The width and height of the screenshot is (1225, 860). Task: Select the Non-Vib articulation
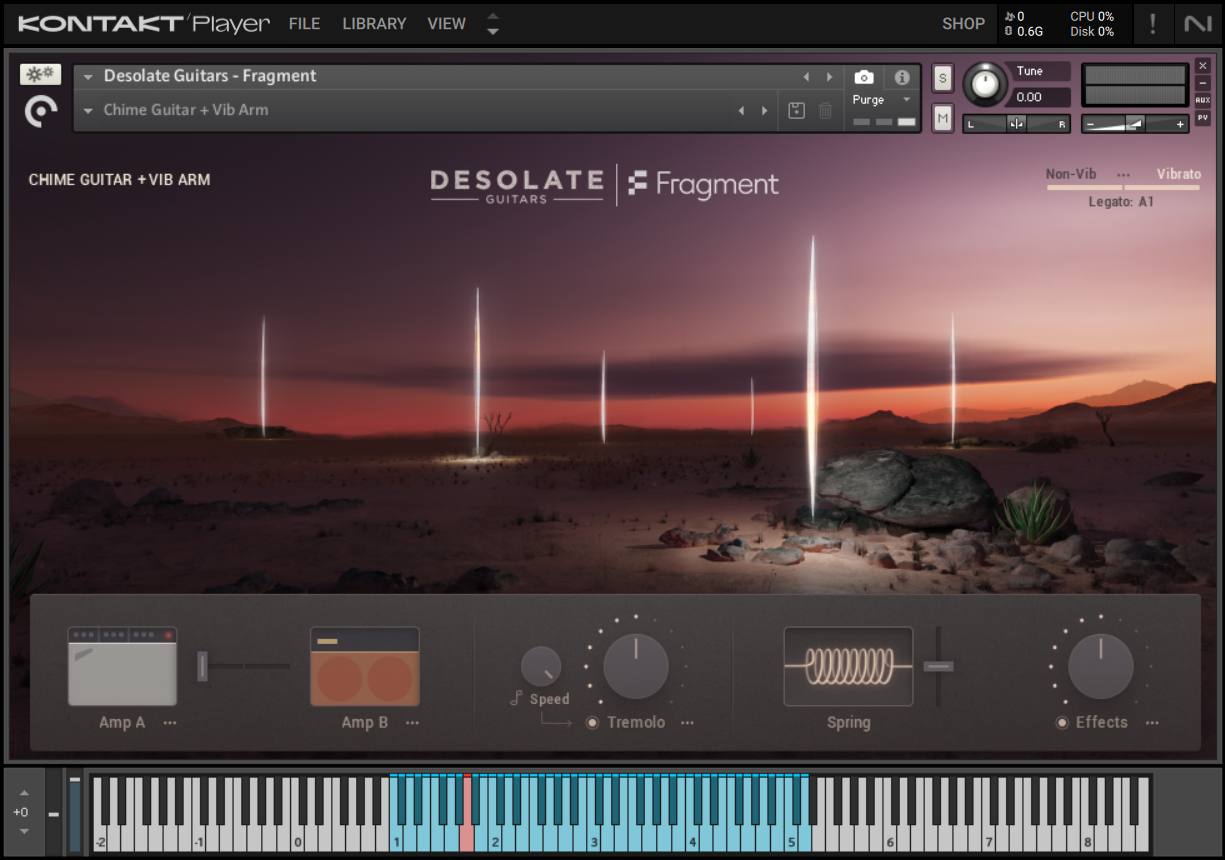1071,174
